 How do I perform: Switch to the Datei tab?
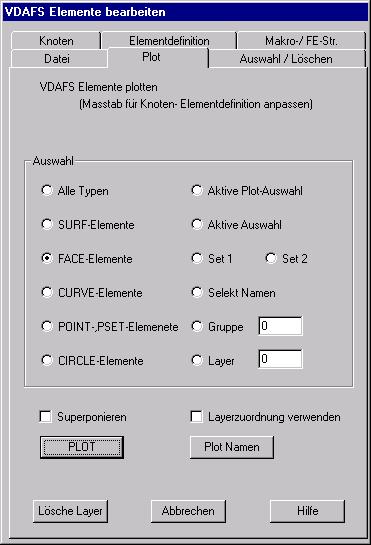(57, 59)
